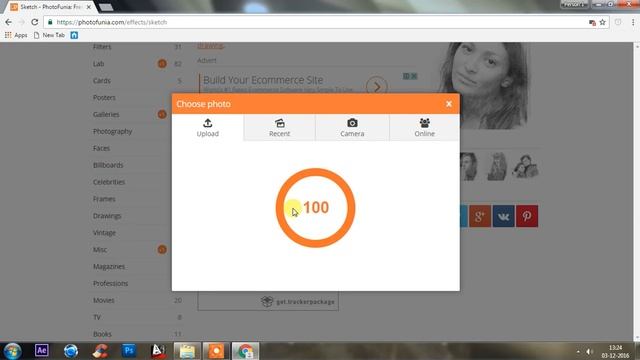This screenshot has height=360, width=640.
Task: Open the Cards category
Action: click(102, 81)
